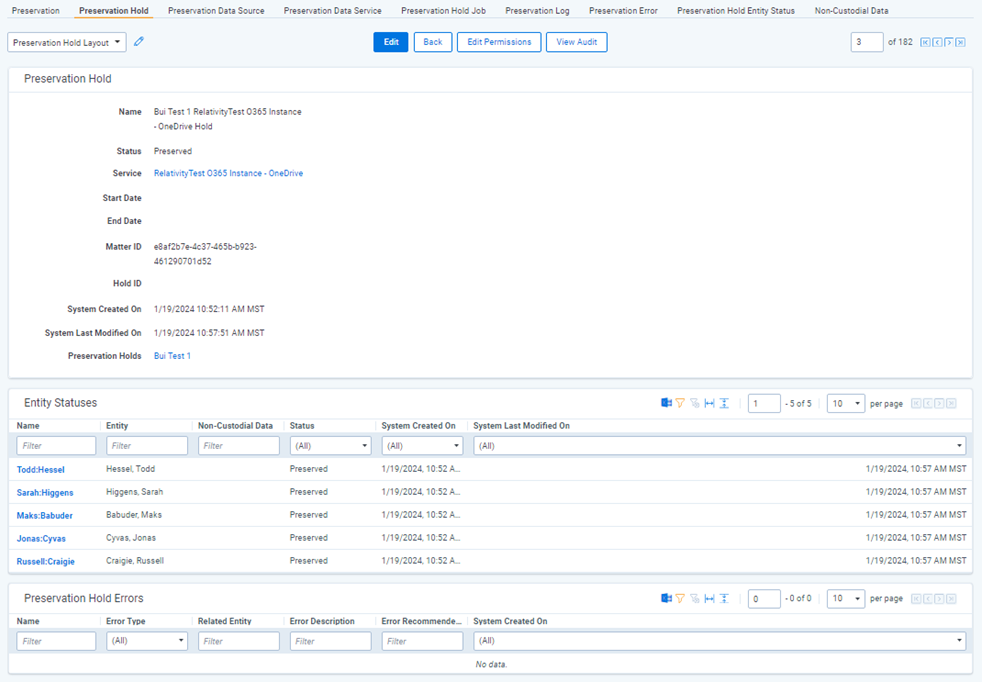Open the Preservation Hold Entity Status tab
Screen dimensions: 982x682
[x=736, y=11]
